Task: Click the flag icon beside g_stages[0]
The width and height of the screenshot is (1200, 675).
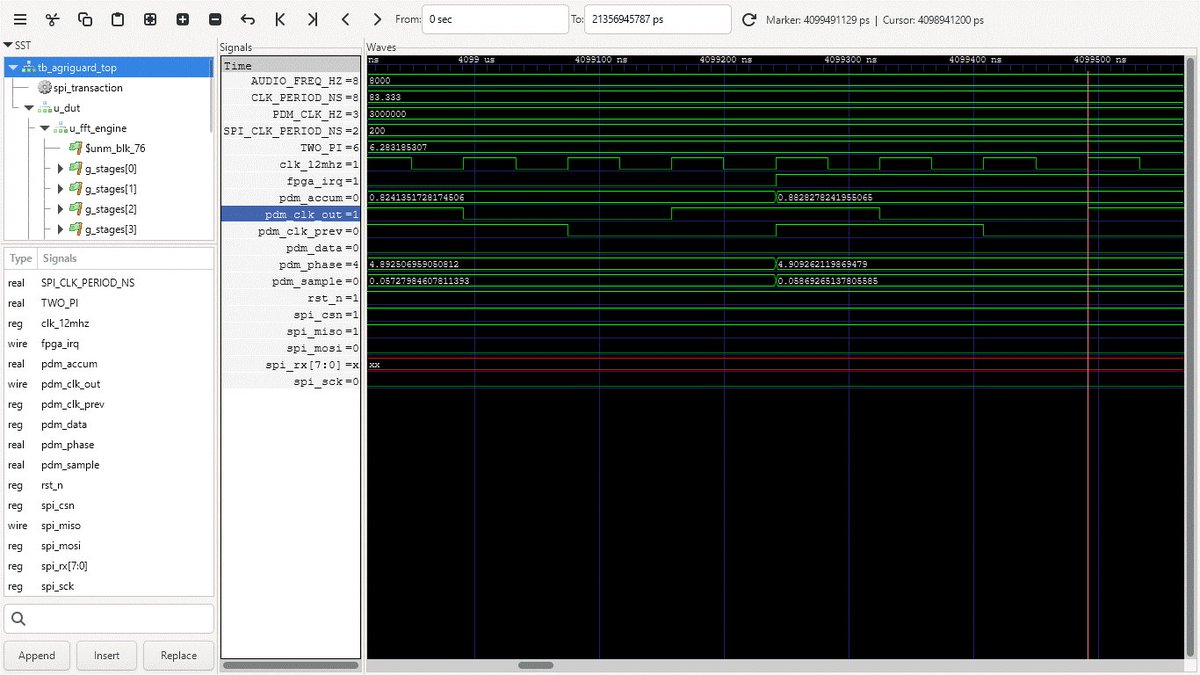Action: [x=76, y=168]
